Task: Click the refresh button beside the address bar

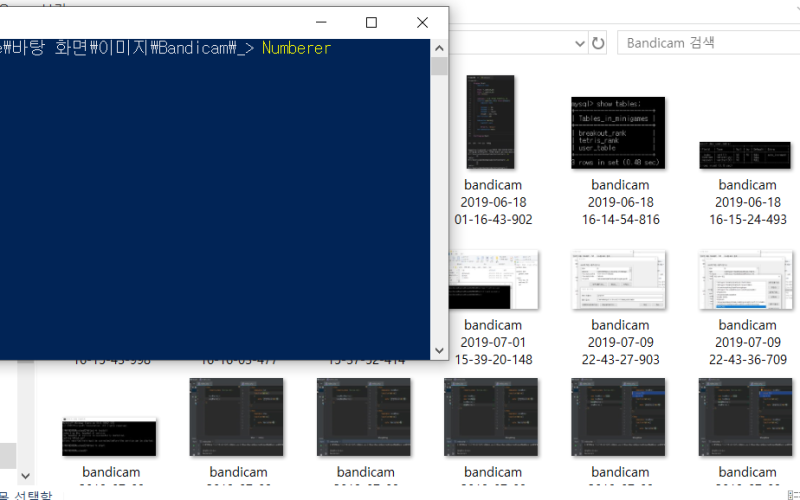Action: [x=598, y=44]
